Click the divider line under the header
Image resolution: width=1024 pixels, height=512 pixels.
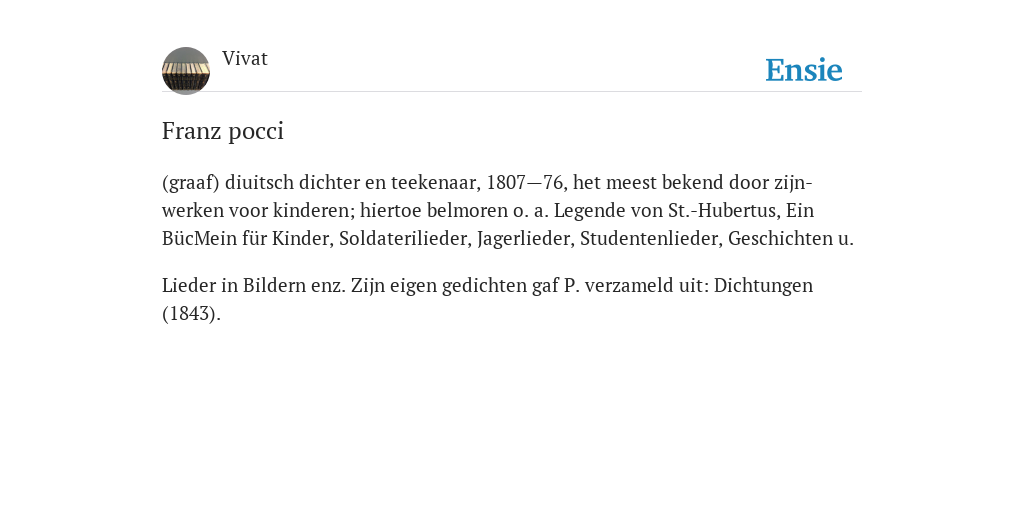point(512,91)
